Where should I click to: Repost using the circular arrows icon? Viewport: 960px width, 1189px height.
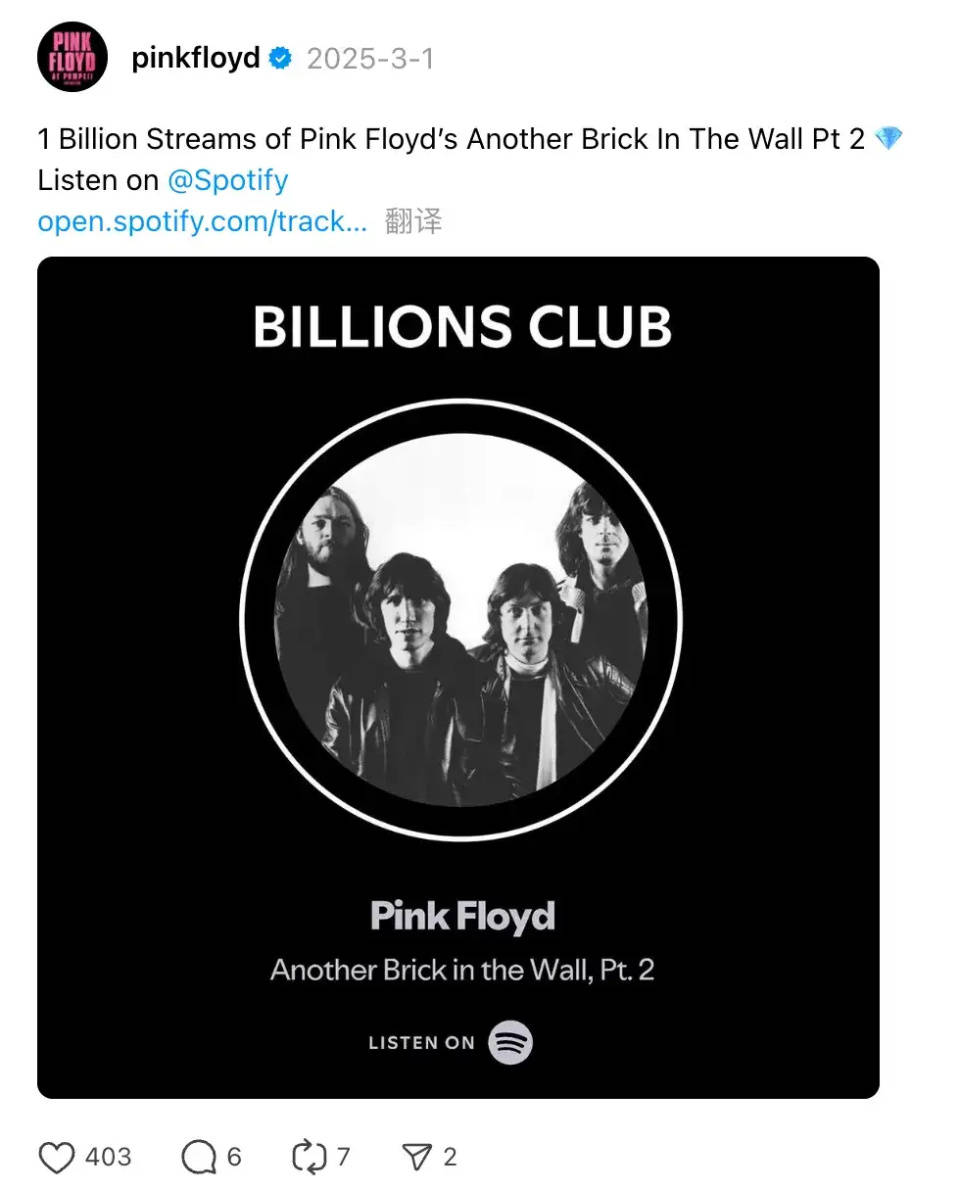[309, 1157]
